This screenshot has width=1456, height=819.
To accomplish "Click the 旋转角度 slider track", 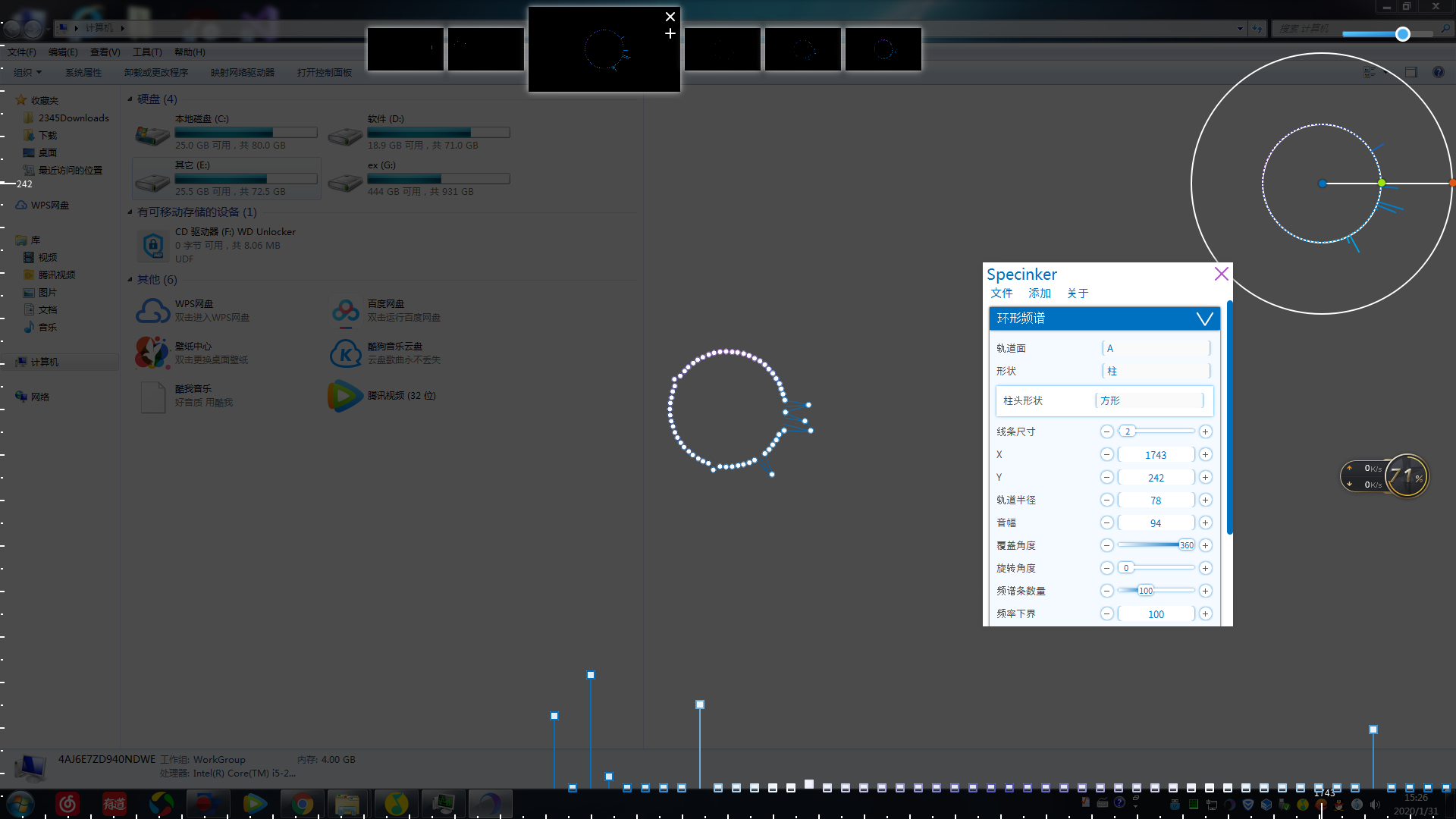I will (1164, 568).
